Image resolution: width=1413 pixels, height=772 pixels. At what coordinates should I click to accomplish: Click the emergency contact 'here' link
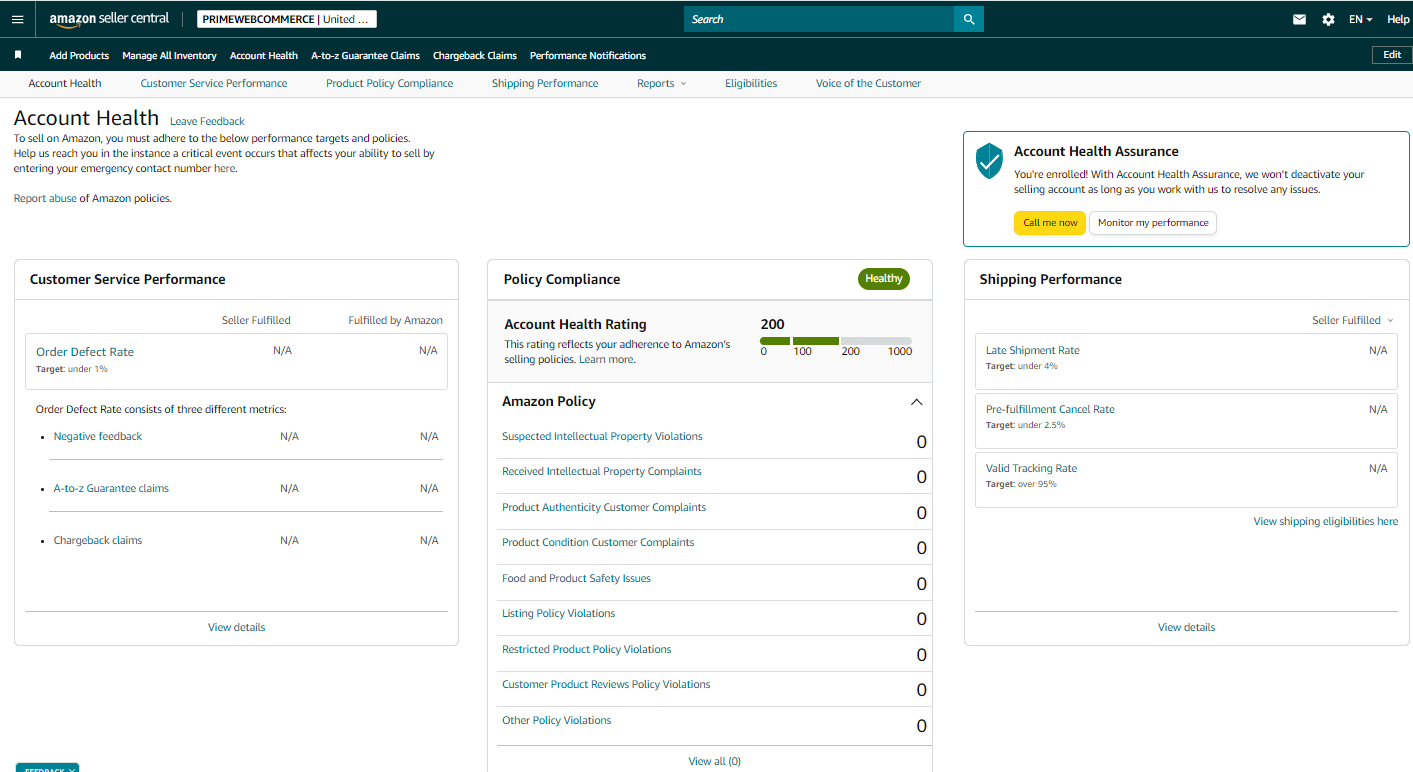[x=225, y=168]
